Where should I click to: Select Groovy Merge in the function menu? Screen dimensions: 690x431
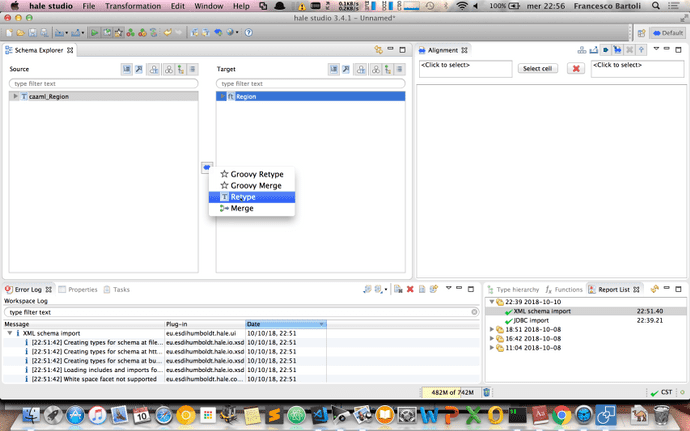pyautogui.click(x=256, y=185)
